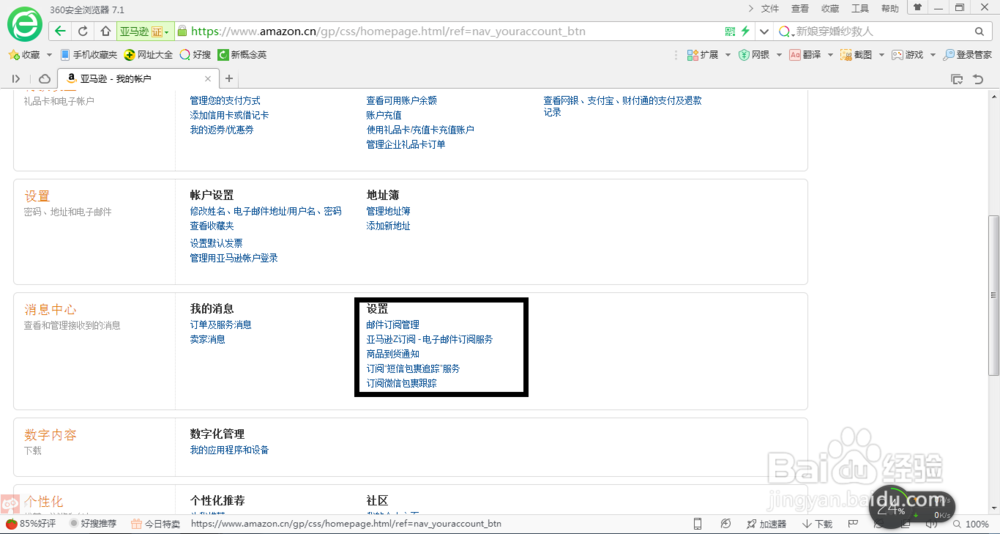Image resolution: width=1000 pixels, height=534 pixels.
Task: Open the 收藏 favorites star
Action: pyautogui.click(x=24, y=55)
